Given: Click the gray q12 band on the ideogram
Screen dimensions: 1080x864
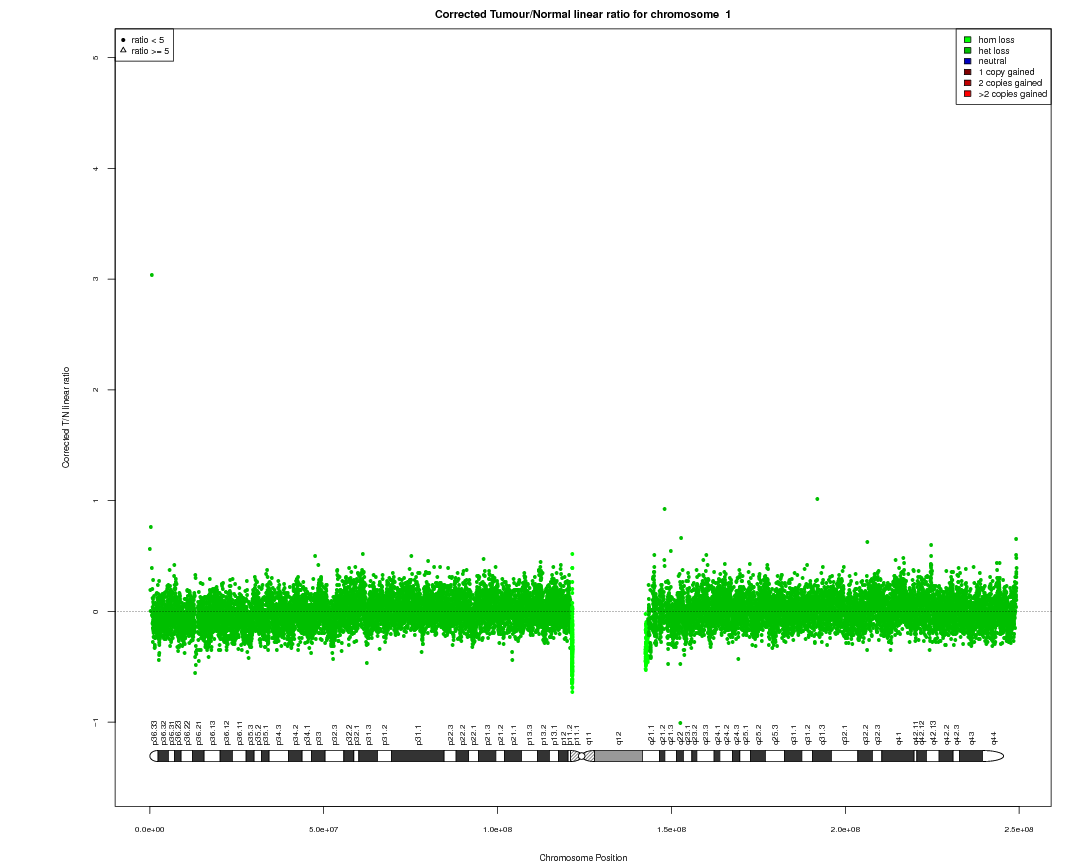Looking at the screenshot, I should [618, 756].
